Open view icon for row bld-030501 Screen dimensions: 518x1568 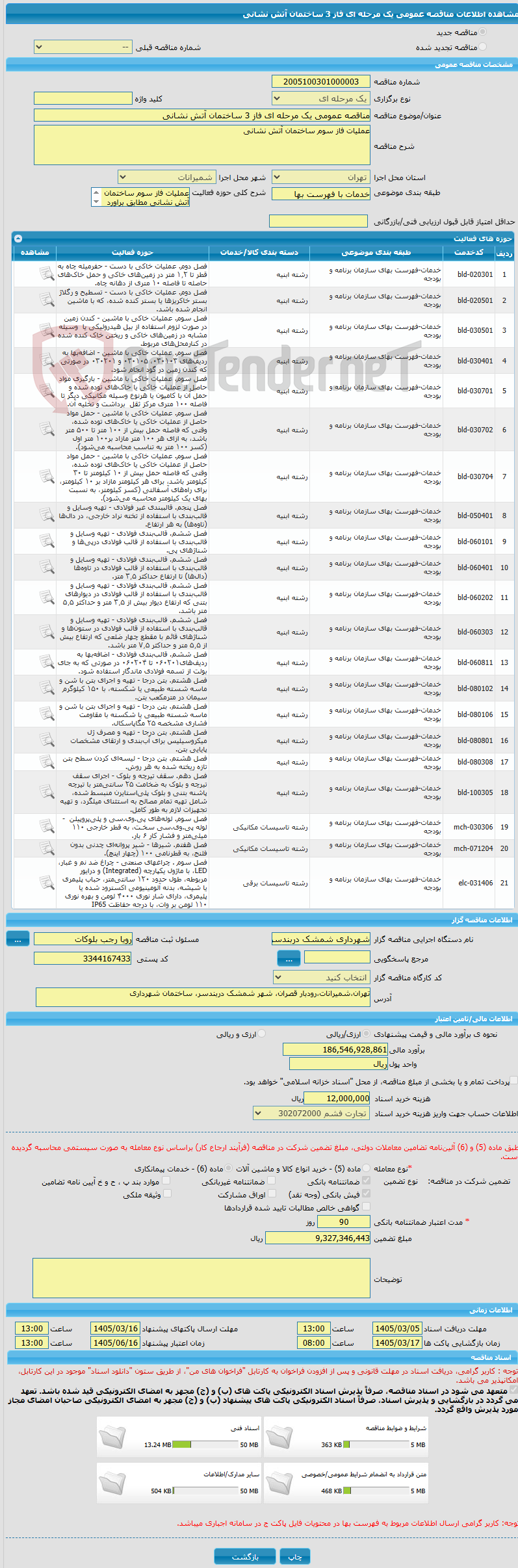pos(47,330)
